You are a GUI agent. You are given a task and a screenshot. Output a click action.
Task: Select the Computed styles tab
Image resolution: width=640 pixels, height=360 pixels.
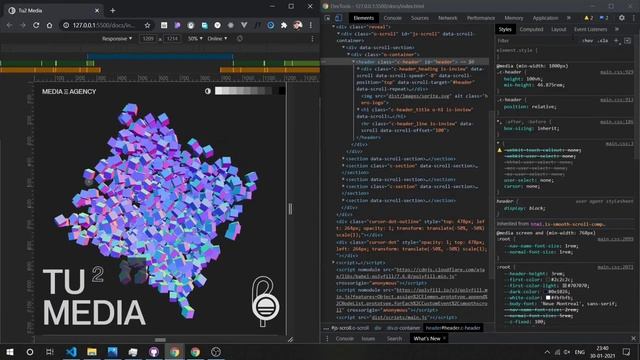pyautogui.click(x=531, y=29)
